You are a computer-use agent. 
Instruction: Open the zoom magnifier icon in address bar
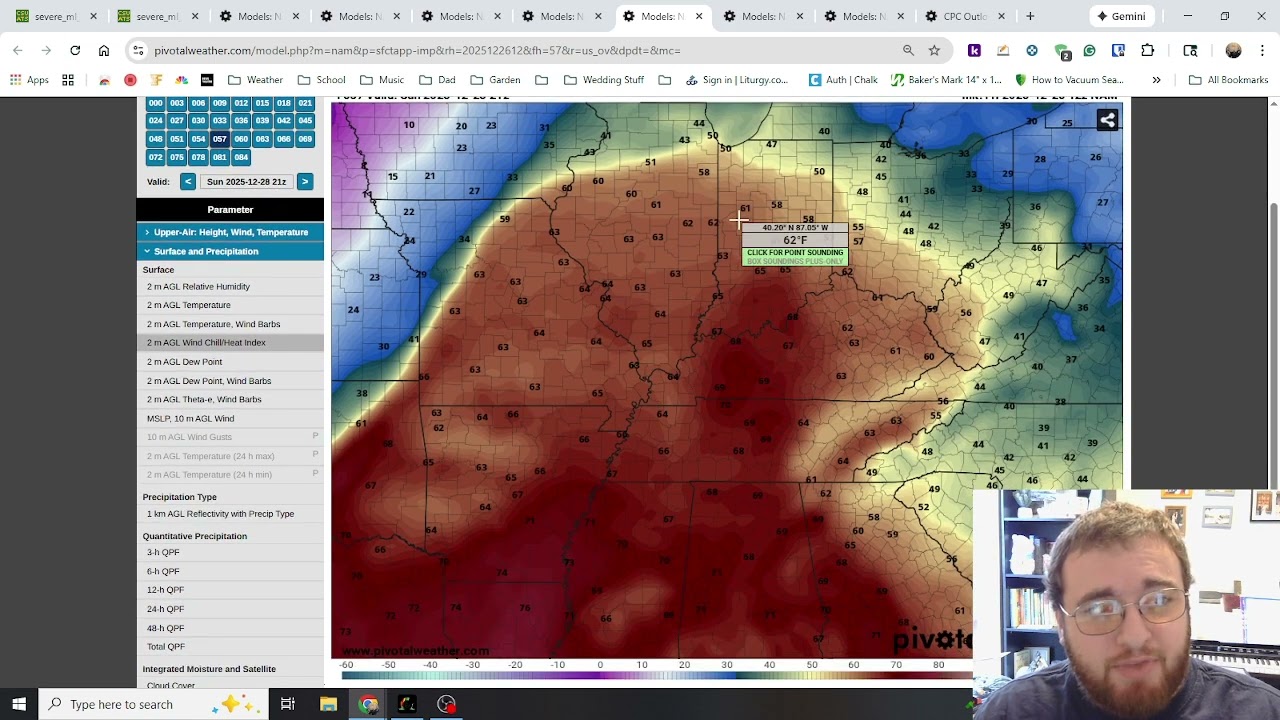coord(908,50)
